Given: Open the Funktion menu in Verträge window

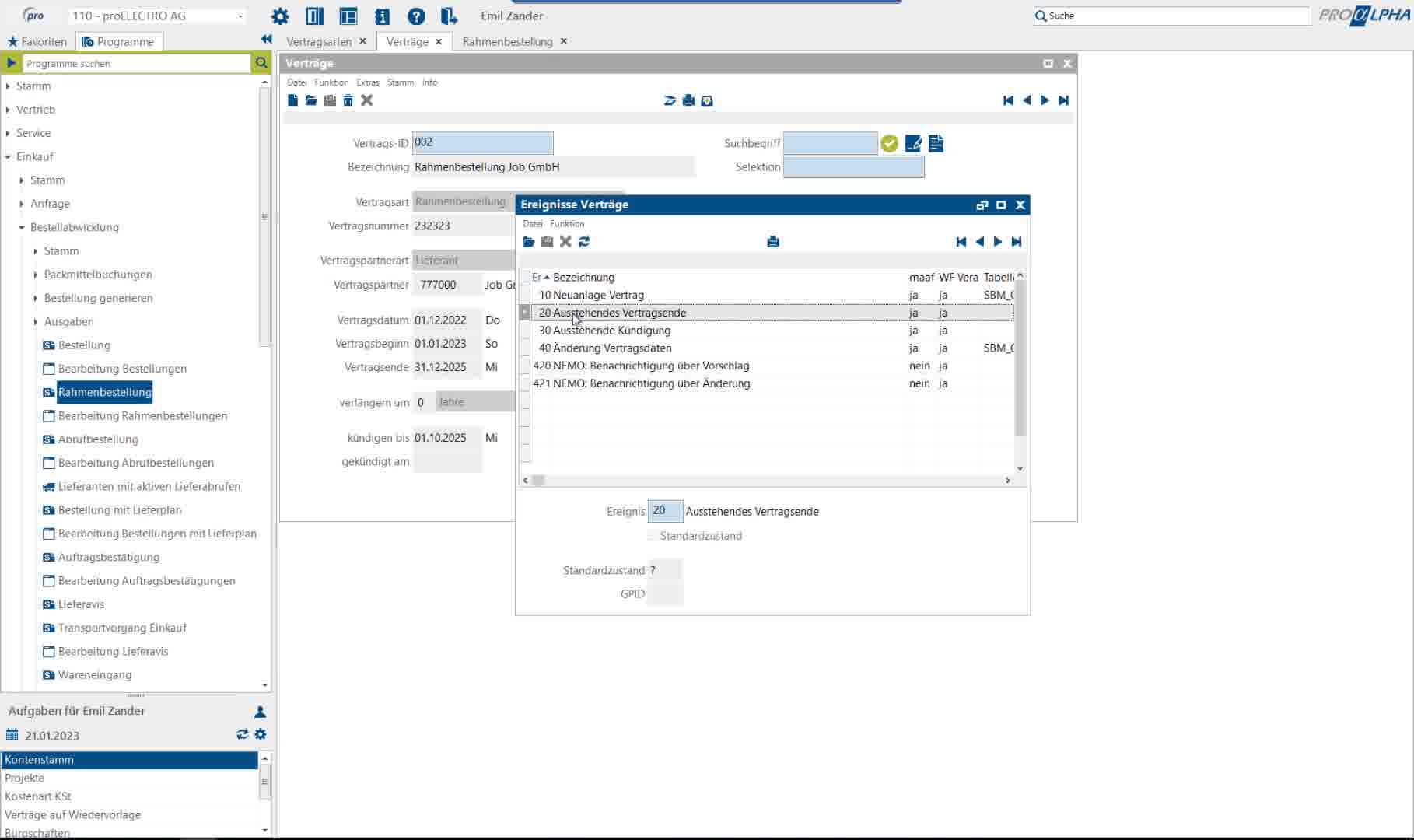Looking at the screenshot, I should [x=331, y=82].
